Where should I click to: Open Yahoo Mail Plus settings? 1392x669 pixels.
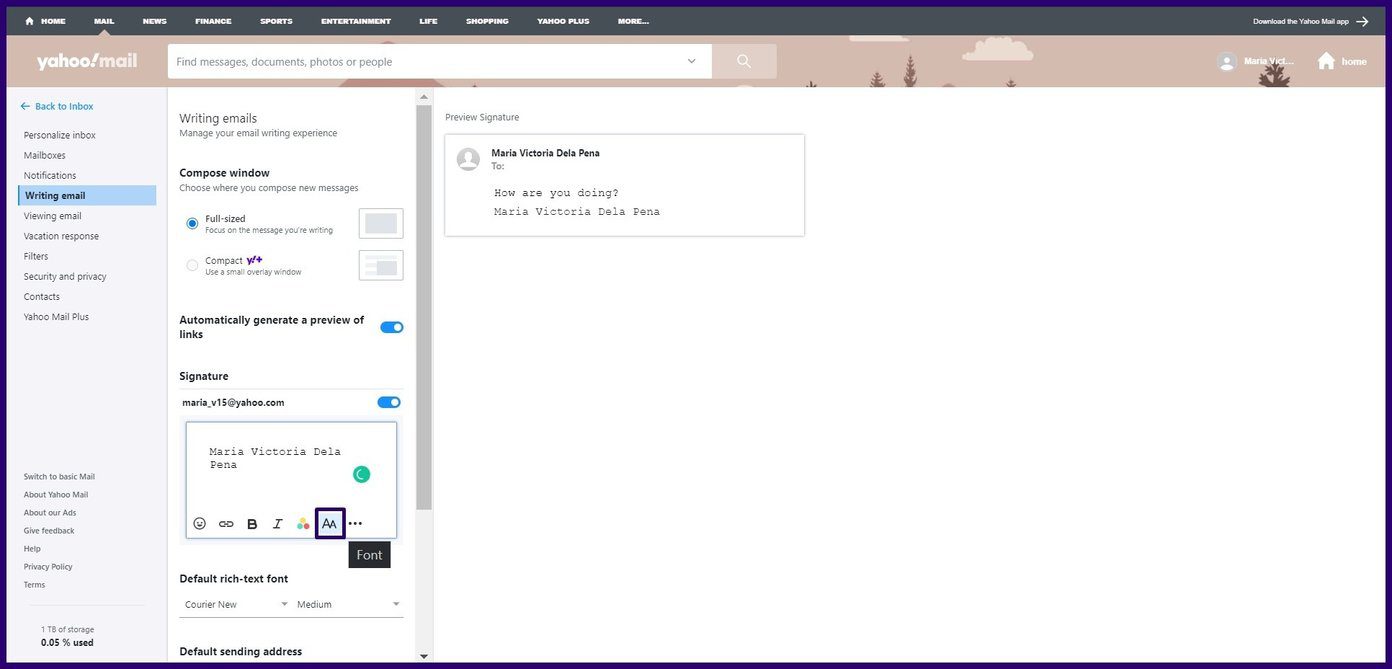56,316
